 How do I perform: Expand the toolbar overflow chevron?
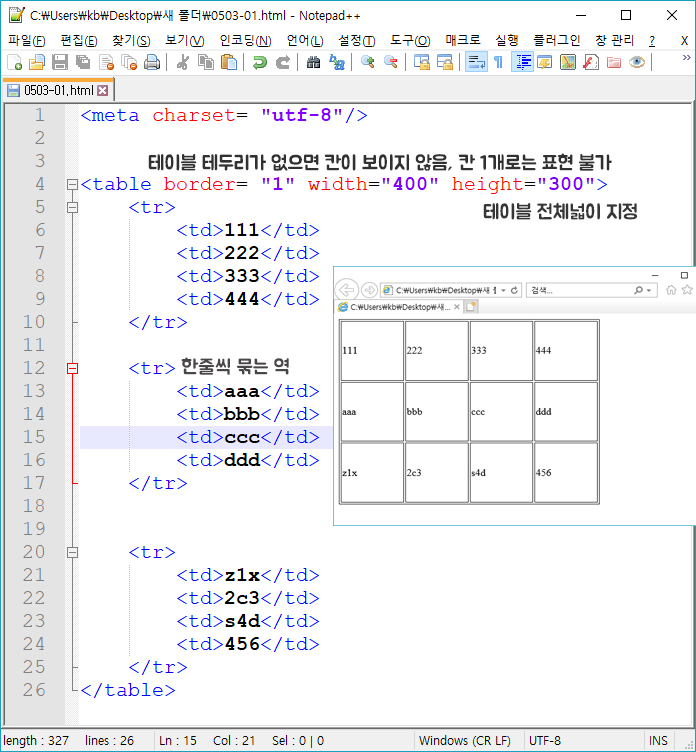(686, 58)
